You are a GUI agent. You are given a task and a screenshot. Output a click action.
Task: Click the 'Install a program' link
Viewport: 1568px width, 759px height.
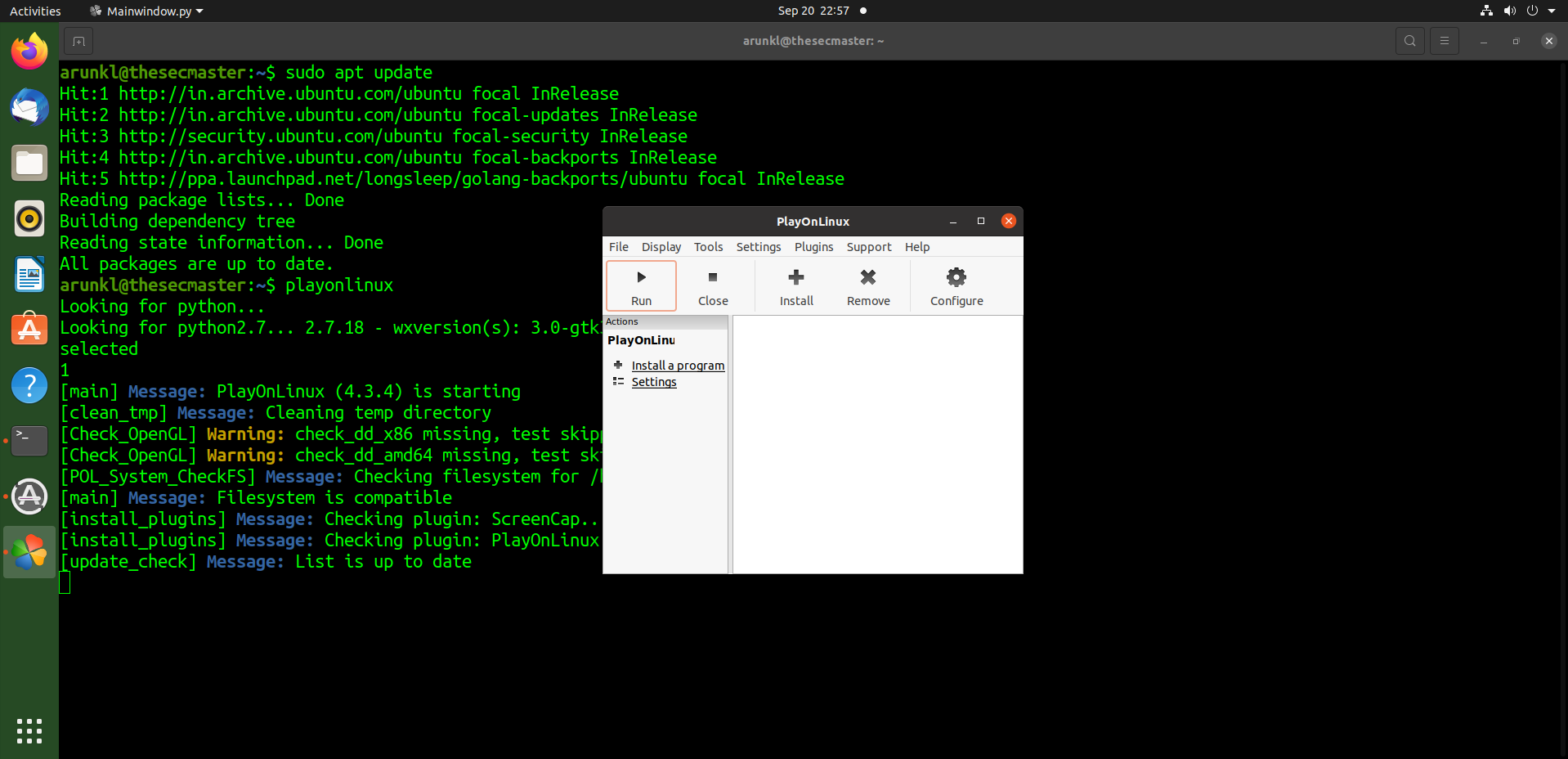[678, 366]
